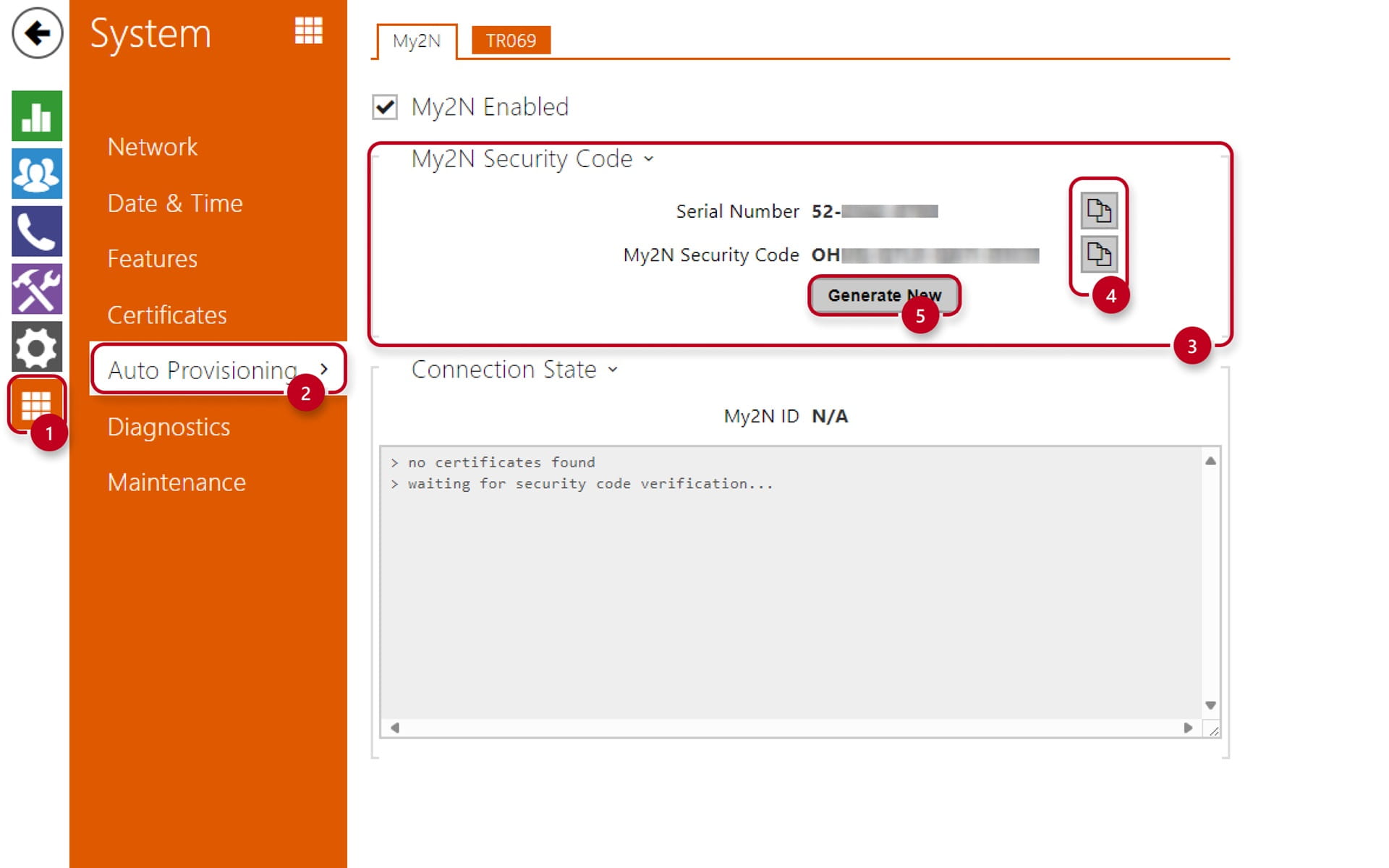
Task: Click the security code value starting OH
Action: 925,255
